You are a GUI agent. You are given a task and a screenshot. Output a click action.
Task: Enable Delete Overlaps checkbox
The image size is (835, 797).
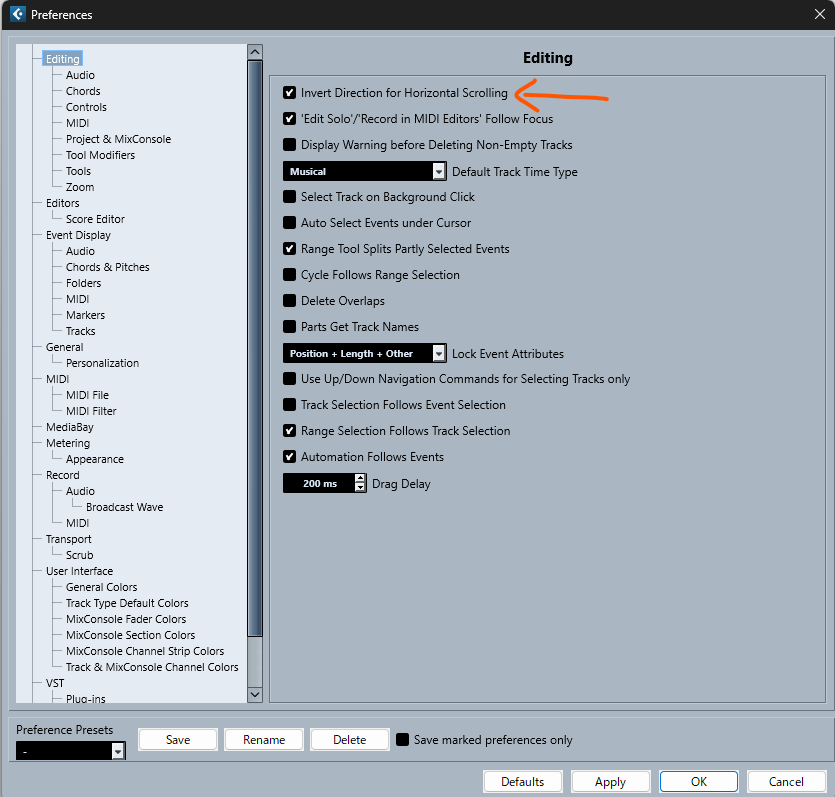pos(290,301)
